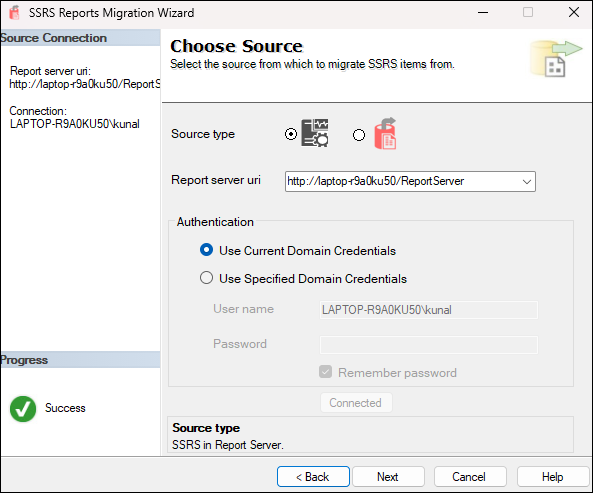Proceed with the Next button
This screenshot has width=593, height=493.
388,477
